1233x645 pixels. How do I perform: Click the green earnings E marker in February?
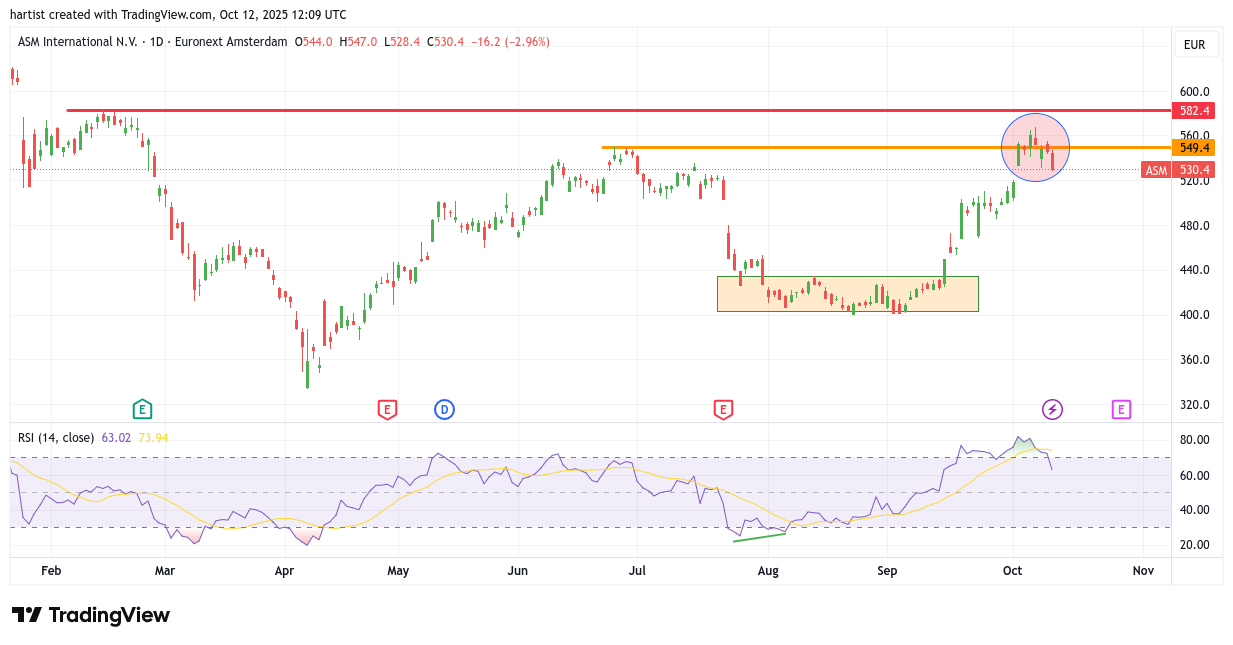pyautogui.click(x=142, y=408)
